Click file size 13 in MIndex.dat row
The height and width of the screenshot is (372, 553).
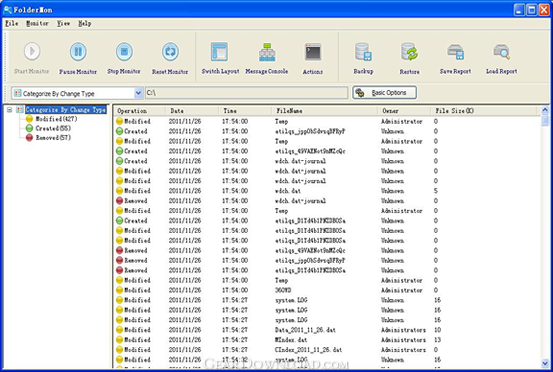[437, 340]
